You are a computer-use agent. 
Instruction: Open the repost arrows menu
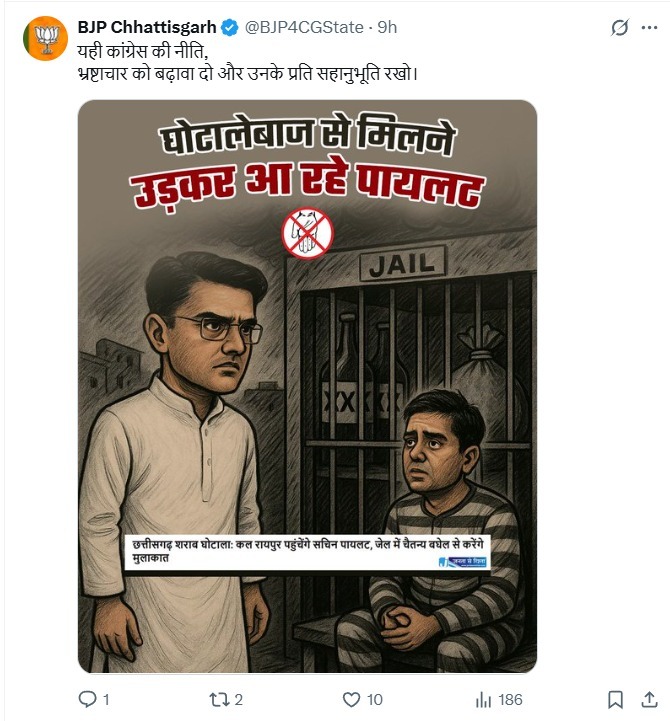click(219, 699)
